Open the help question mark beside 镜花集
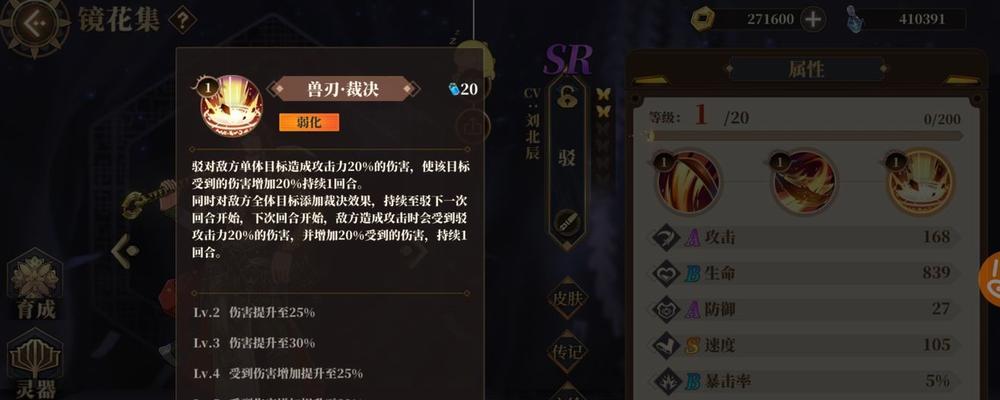Image resolution: width=1000 pixels, height=400 pixels. (182, 22)
